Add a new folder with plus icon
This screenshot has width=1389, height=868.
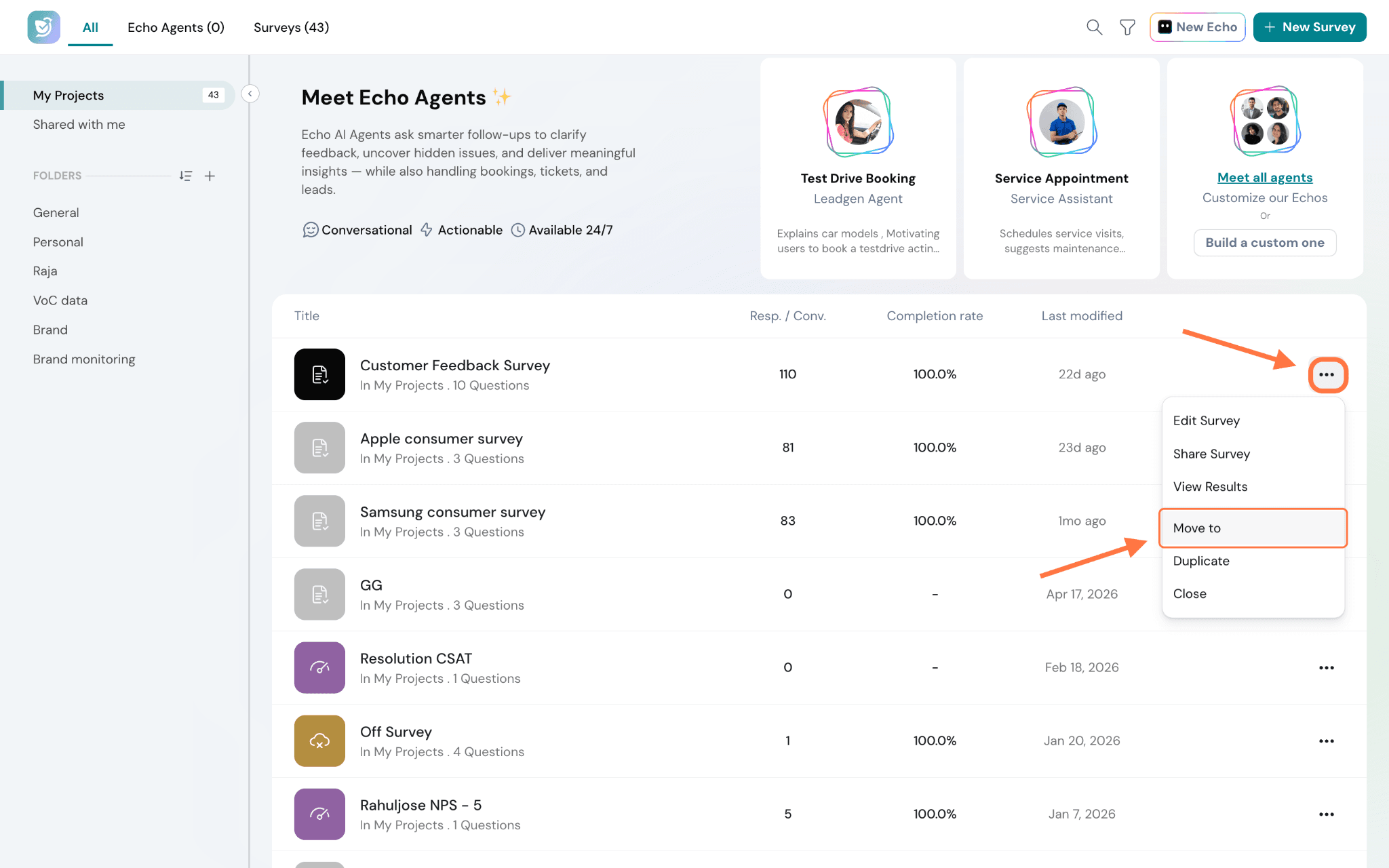(x=210, y=176)
